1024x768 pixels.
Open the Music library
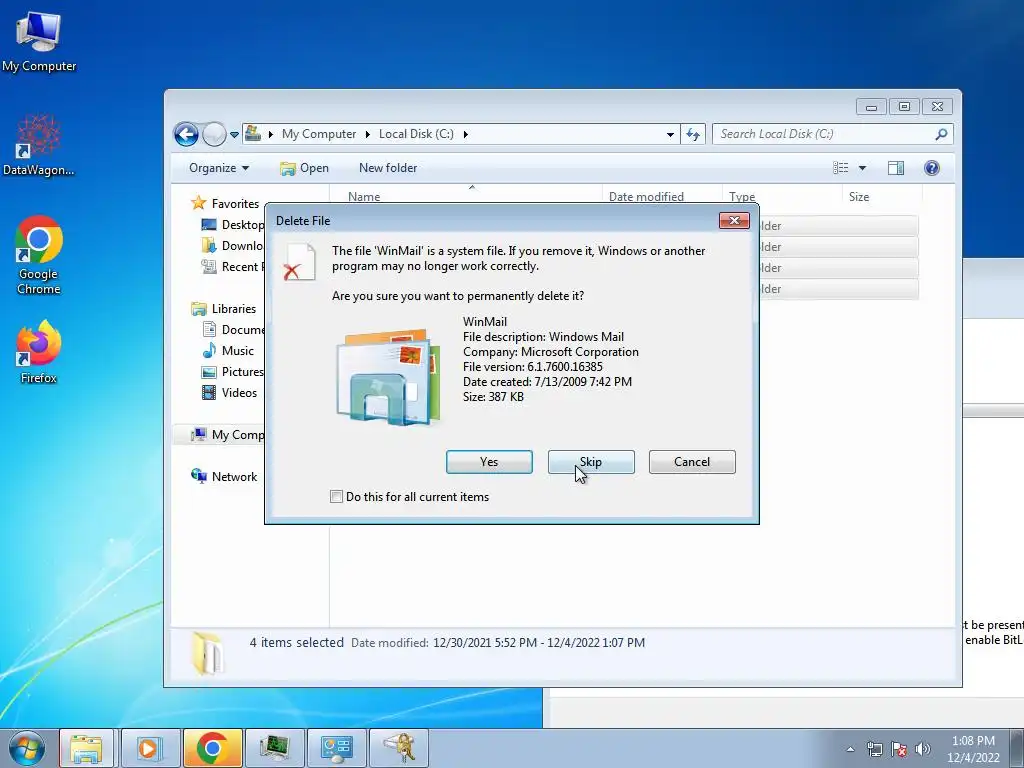(x=228, y=351)
